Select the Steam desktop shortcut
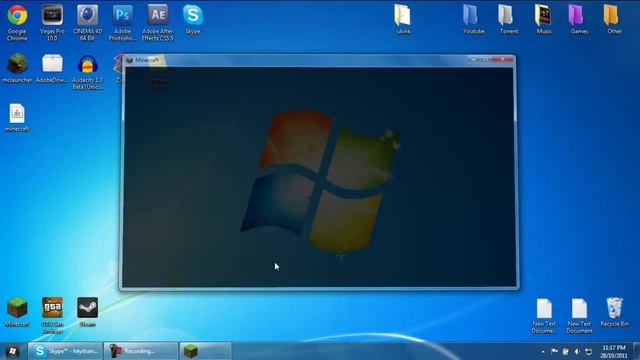Screen dimensions: 640x360 (87, 312)
